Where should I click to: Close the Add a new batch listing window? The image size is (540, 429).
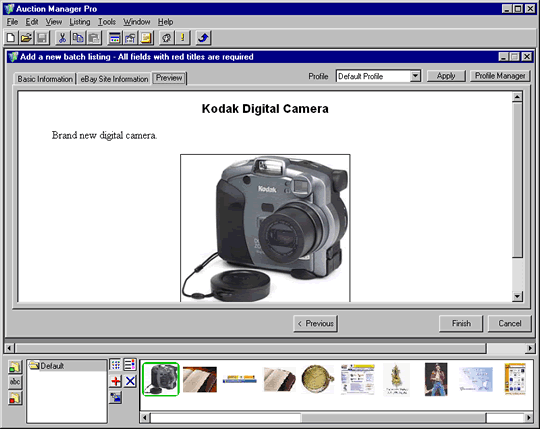pos(527,57)
